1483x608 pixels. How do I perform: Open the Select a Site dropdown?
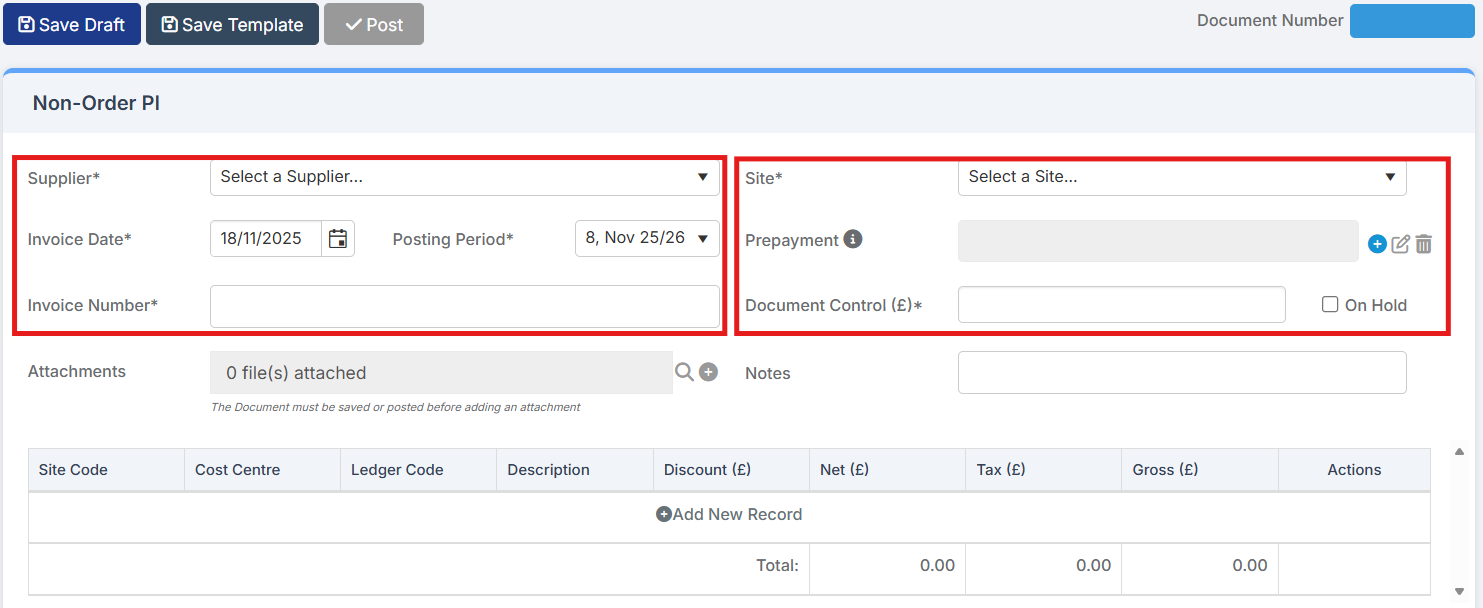tap(1181, 177)
